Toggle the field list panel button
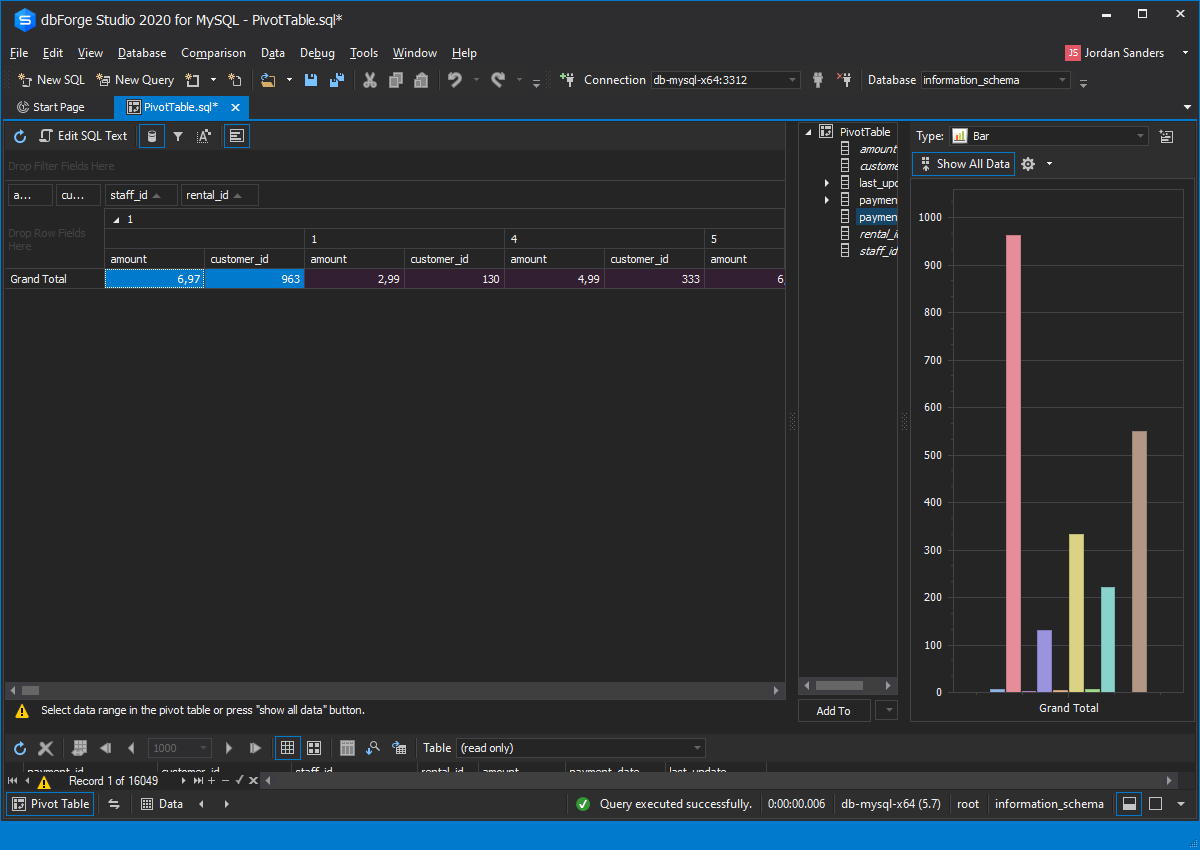This screenshot has height=850, width=1200. click(x=237, y=136)
